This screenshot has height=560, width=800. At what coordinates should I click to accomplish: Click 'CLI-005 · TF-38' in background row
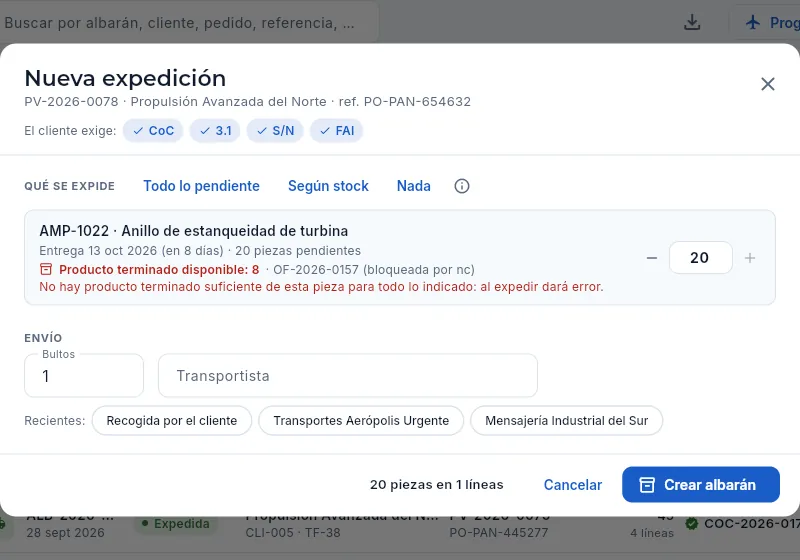(x=293, y=533)
